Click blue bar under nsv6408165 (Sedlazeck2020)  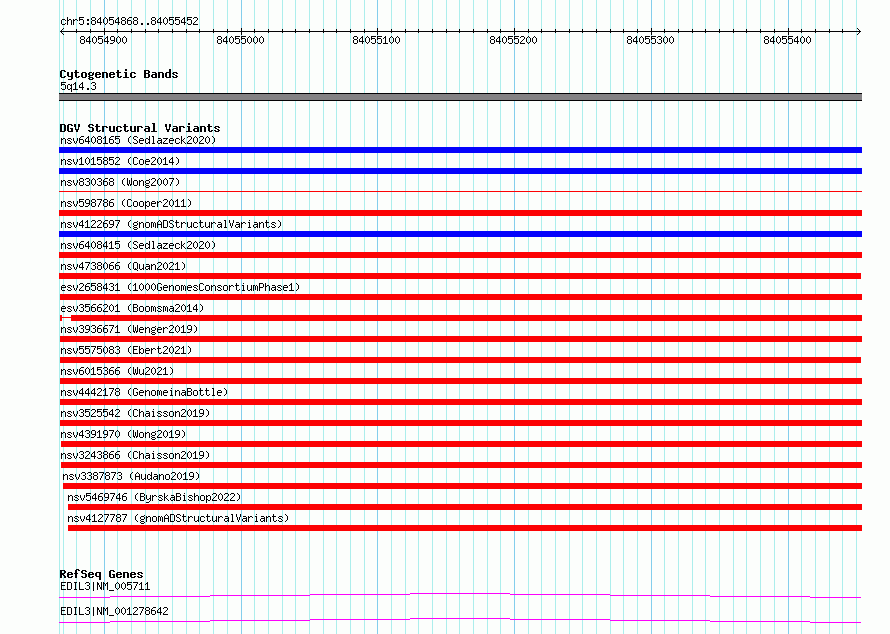point(460,150)
